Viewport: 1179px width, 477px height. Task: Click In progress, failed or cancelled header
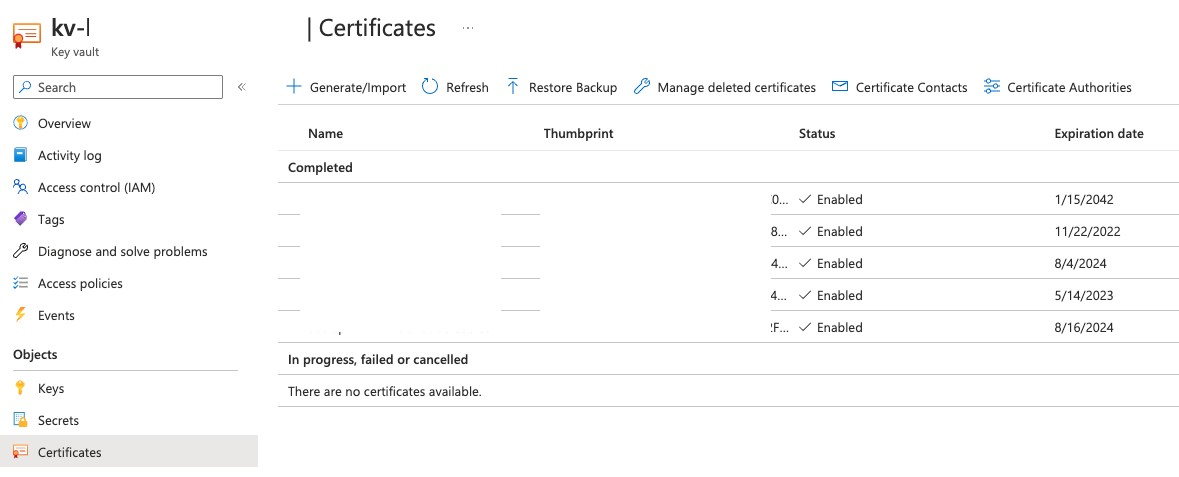378,360
